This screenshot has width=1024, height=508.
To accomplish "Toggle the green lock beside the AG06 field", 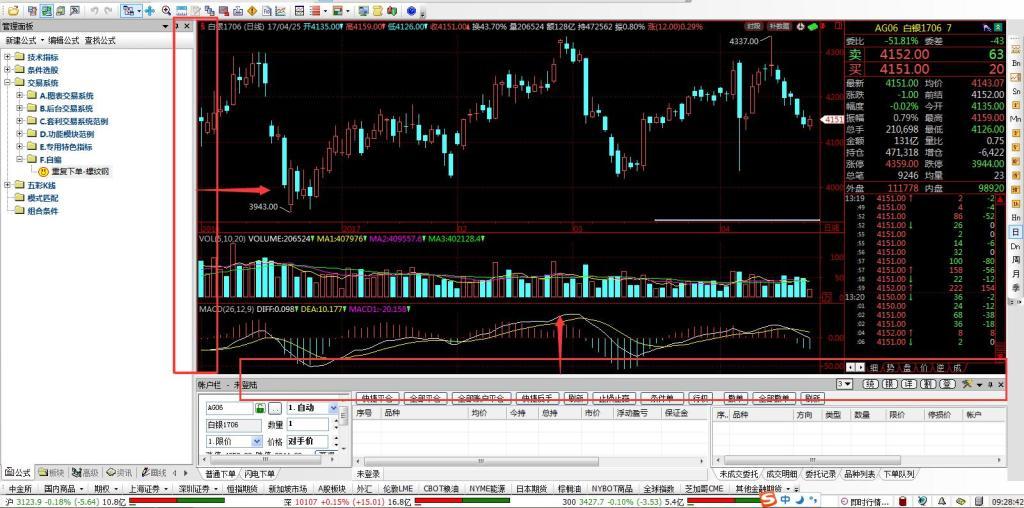I will click(260, 408).
